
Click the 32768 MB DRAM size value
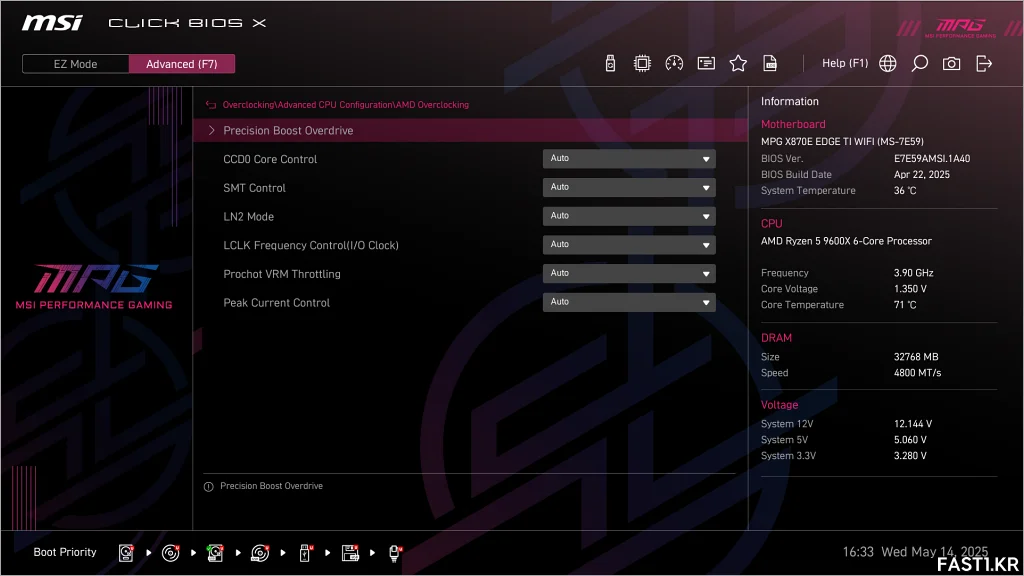(916, 357)
